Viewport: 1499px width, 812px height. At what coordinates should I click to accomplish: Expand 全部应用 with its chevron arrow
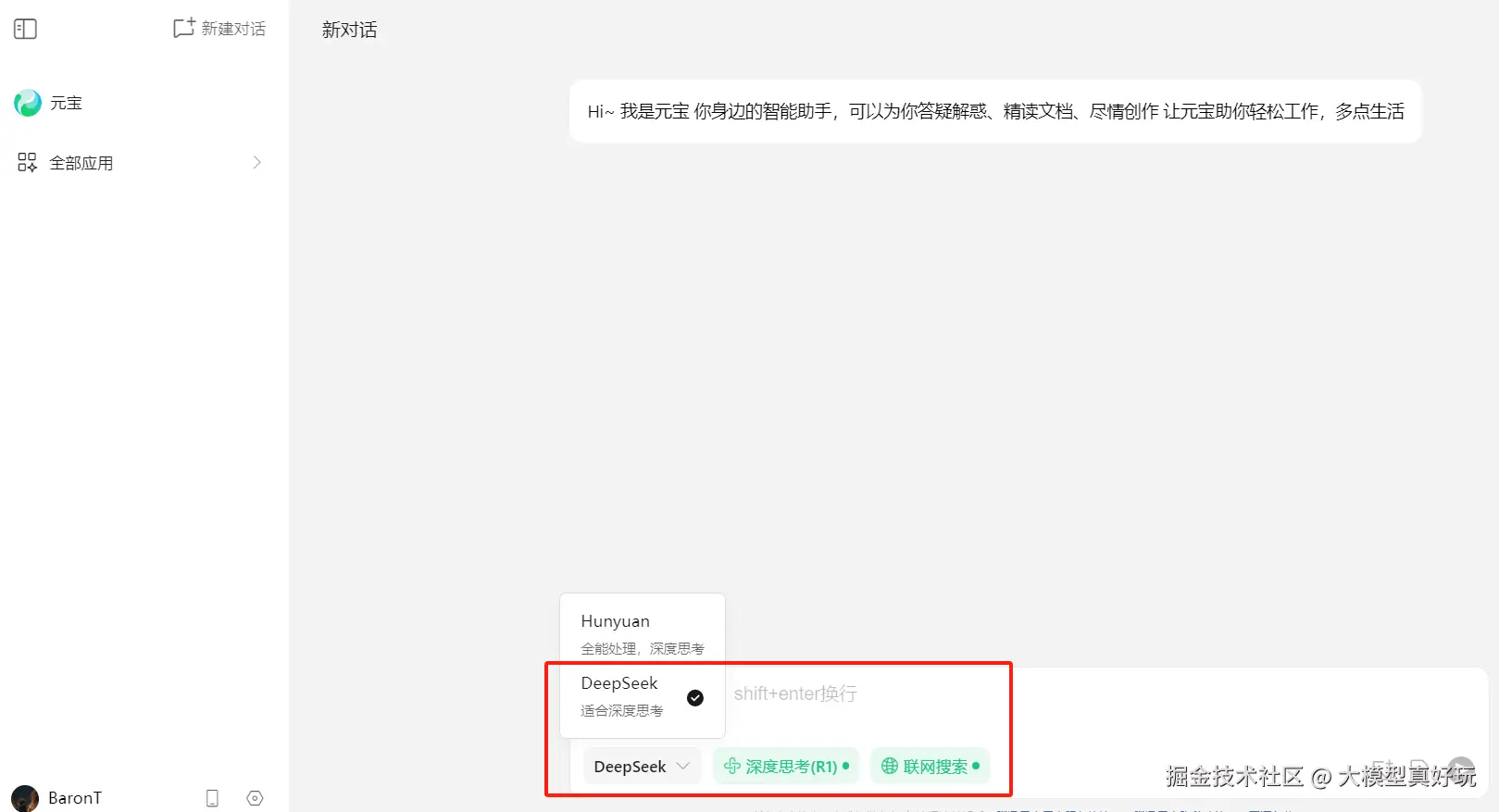[x=256, y=163]
